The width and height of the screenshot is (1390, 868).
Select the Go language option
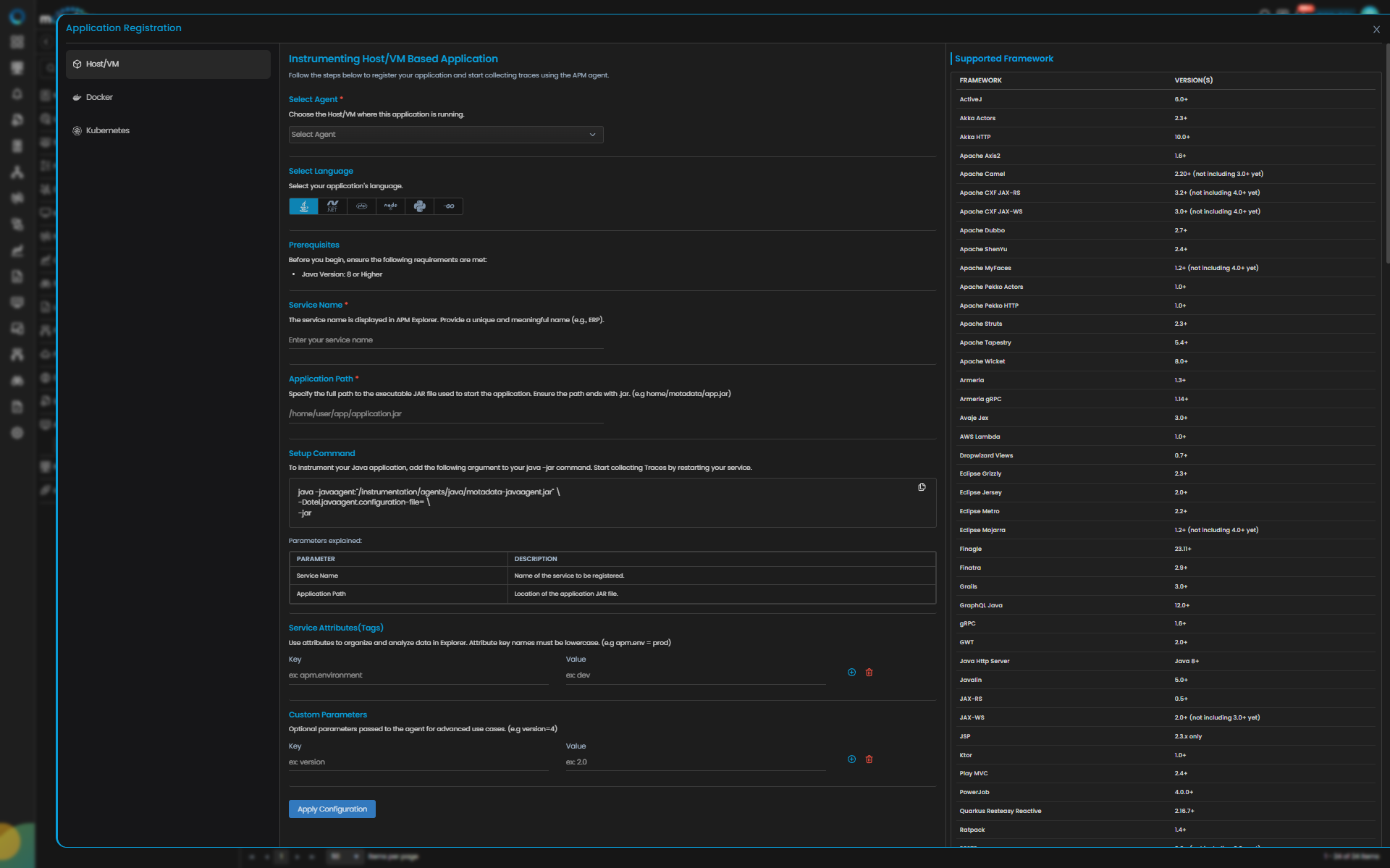point(449,206)
